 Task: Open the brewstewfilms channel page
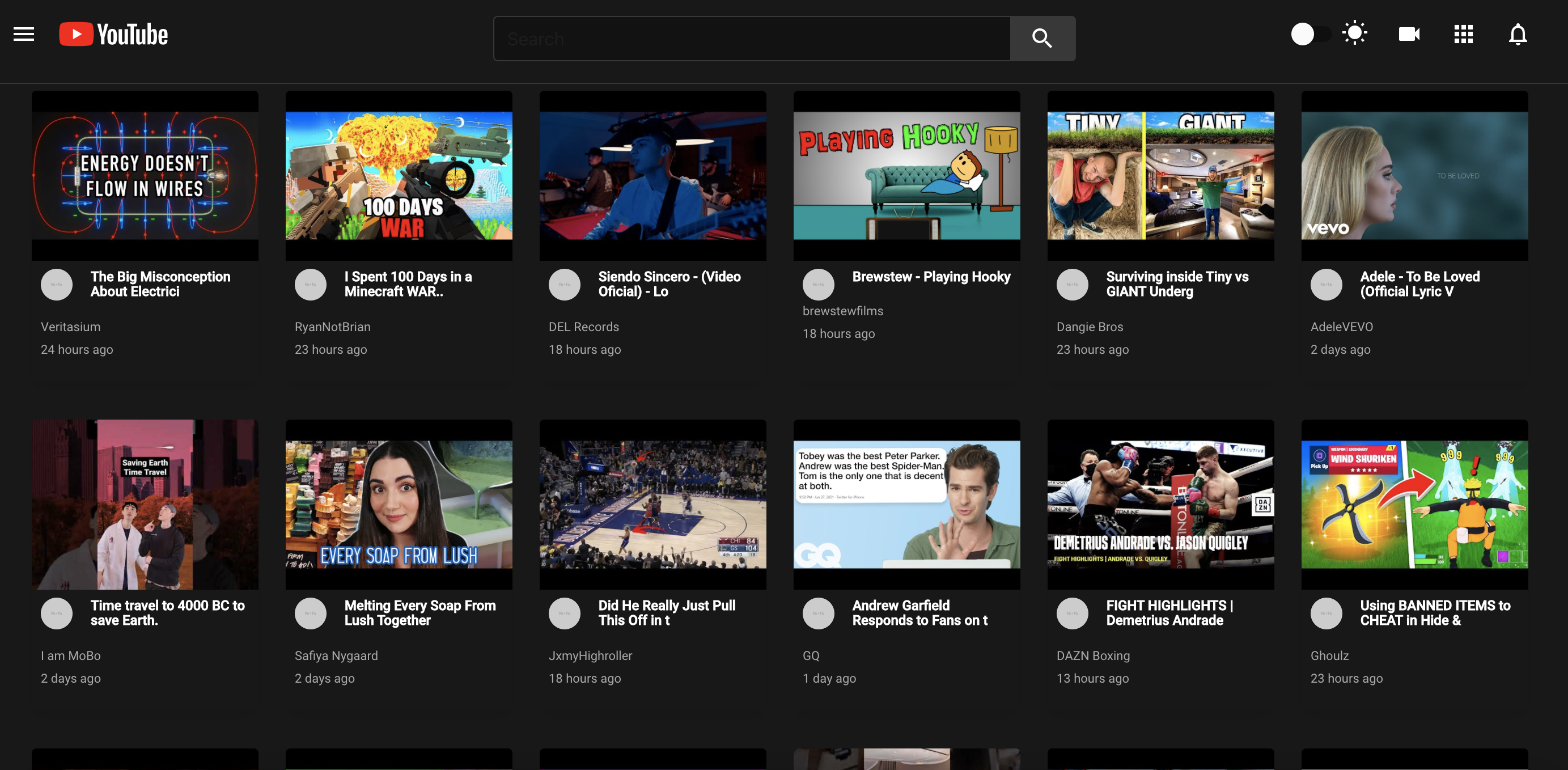click(x=843, y=310)
